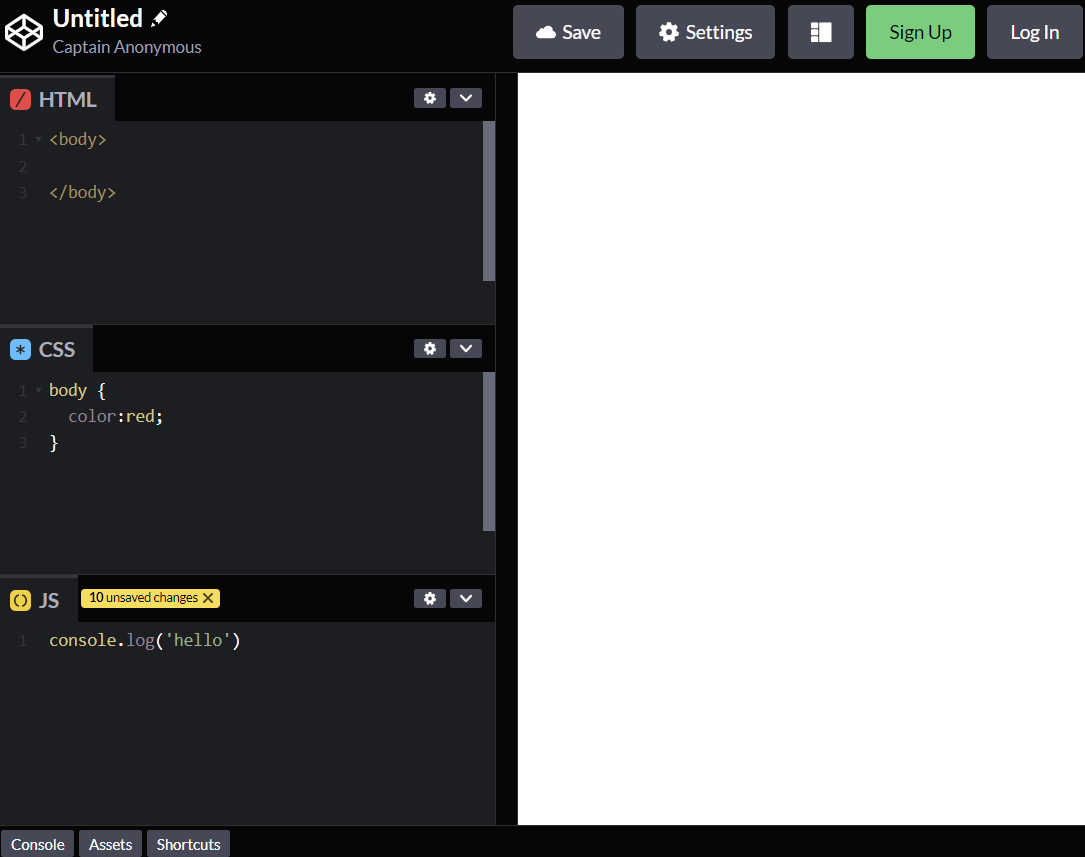Dismiss the 10 unsaved changes badge

207,597
